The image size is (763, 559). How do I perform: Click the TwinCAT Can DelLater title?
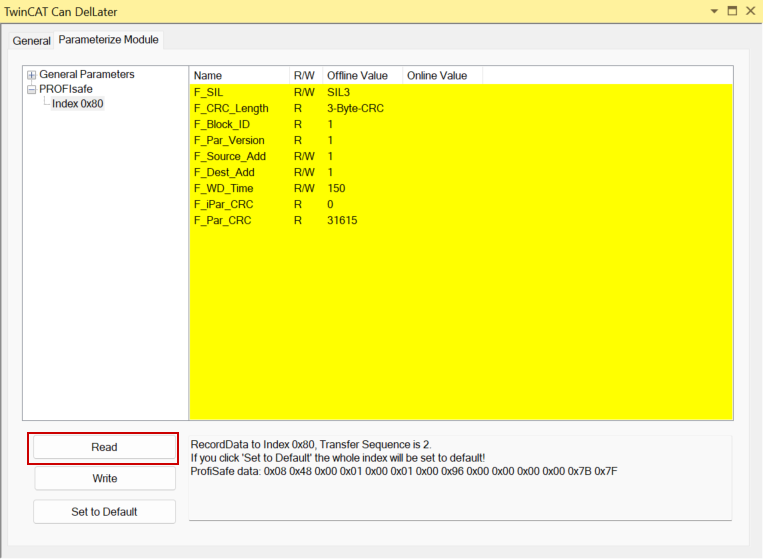click(61, 12)
